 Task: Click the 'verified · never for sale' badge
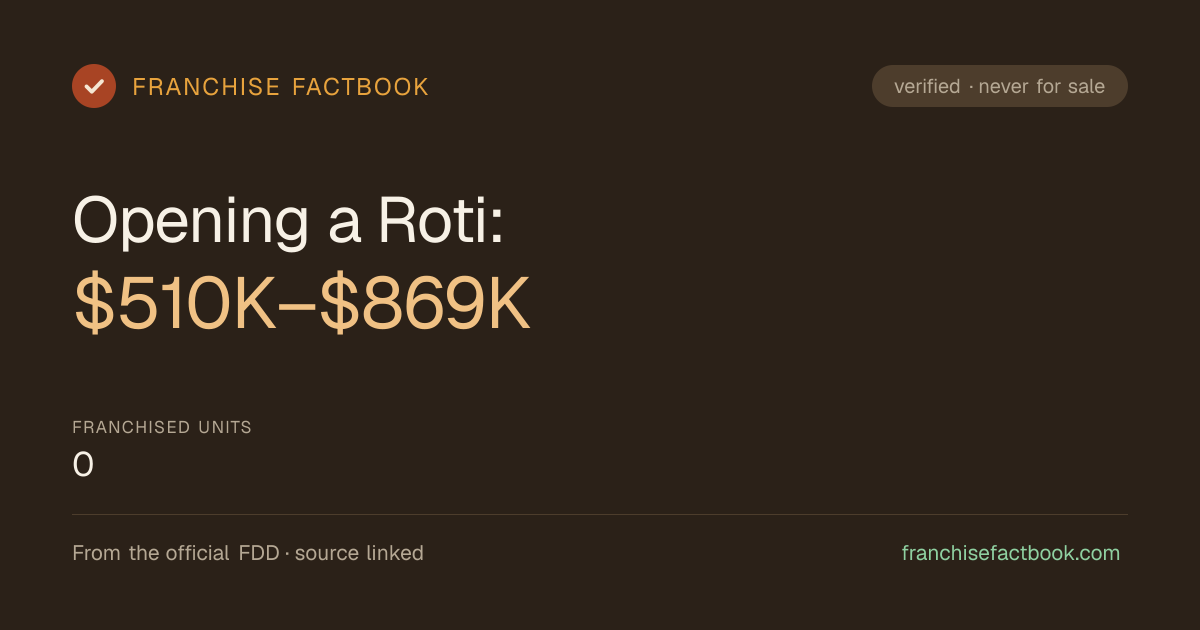(x=1000, y=86)
